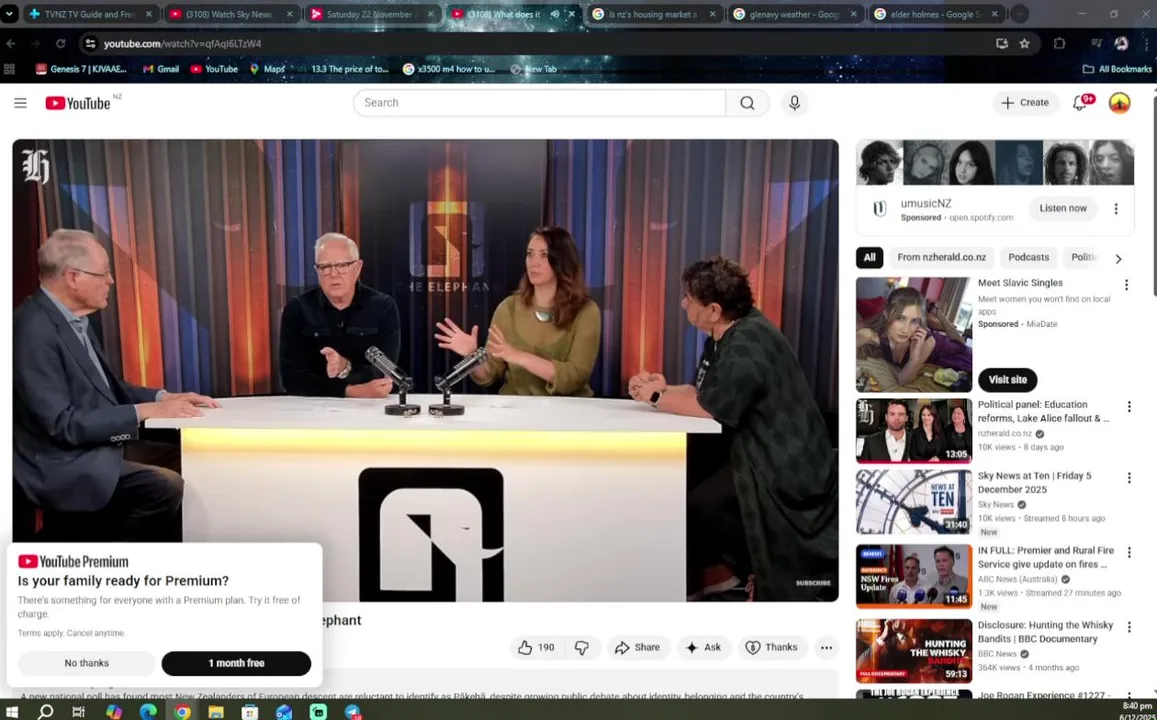Open Sky News at Ten thumbnail
Viewport: 1157px width, 720px height.
coord(913,502)
